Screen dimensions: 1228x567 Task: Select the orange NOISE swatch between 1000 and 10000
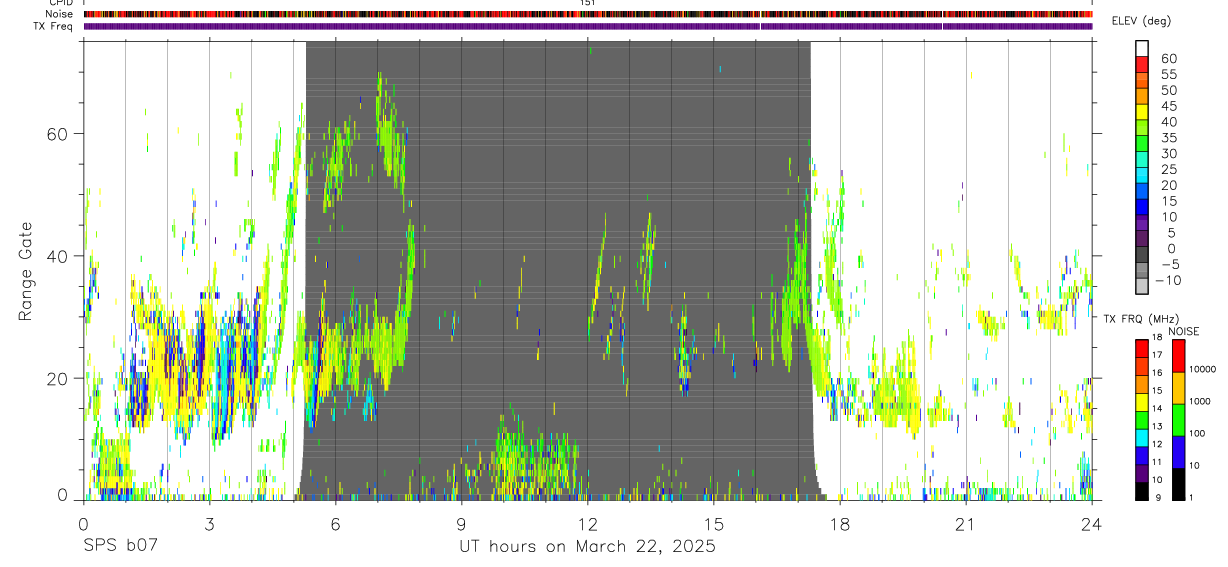[x=1177, y=388]
